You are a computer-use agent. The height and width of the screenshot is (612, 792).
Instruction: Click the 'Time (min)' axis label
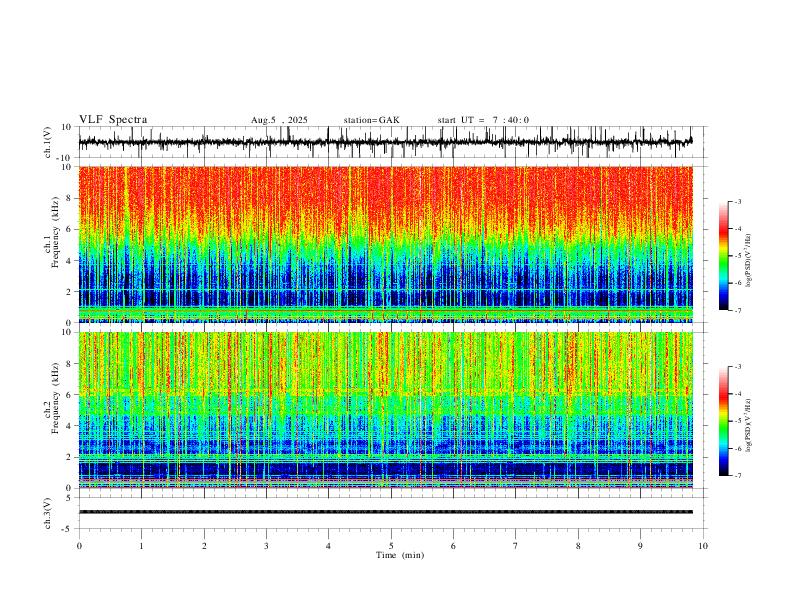click(x=400, y=555)
